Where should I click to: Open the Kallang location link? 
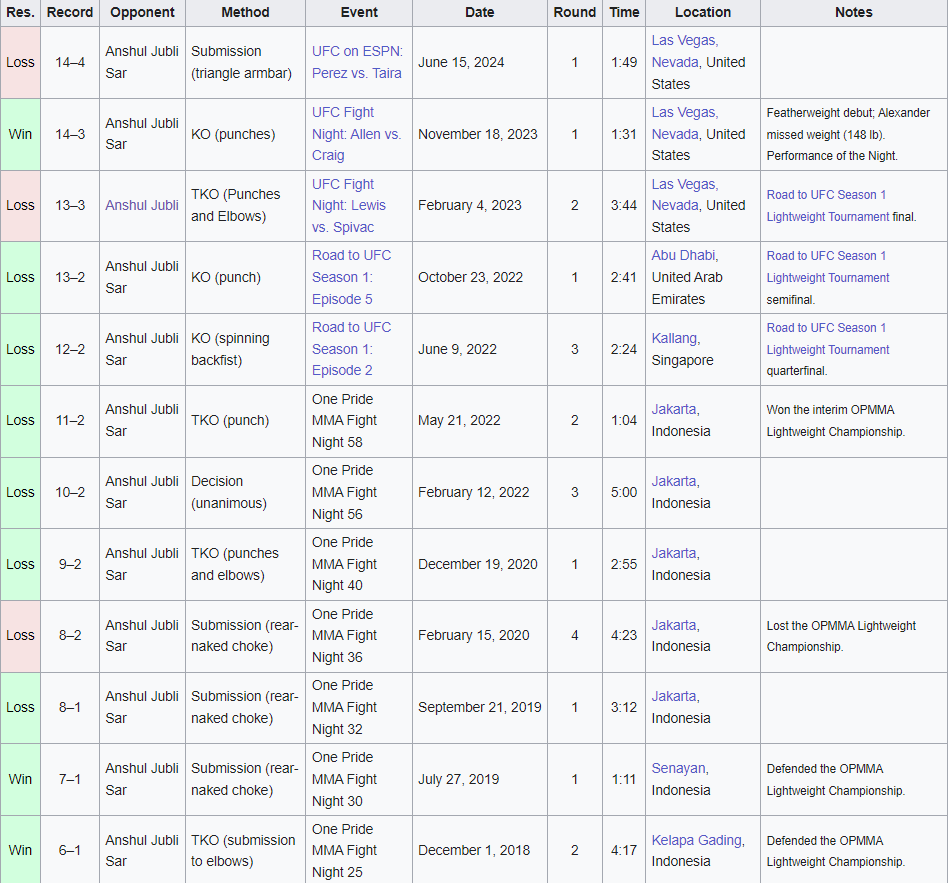point(675,338)
